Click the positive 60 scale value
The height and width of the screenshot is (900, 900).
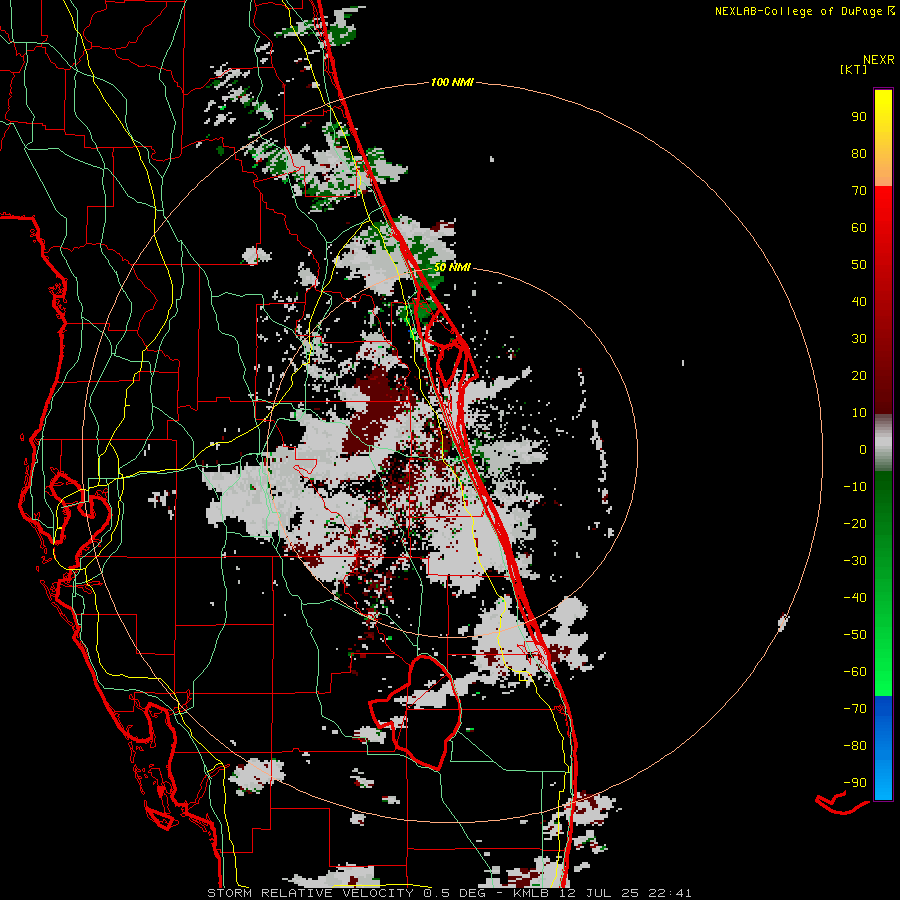[859, 227]
